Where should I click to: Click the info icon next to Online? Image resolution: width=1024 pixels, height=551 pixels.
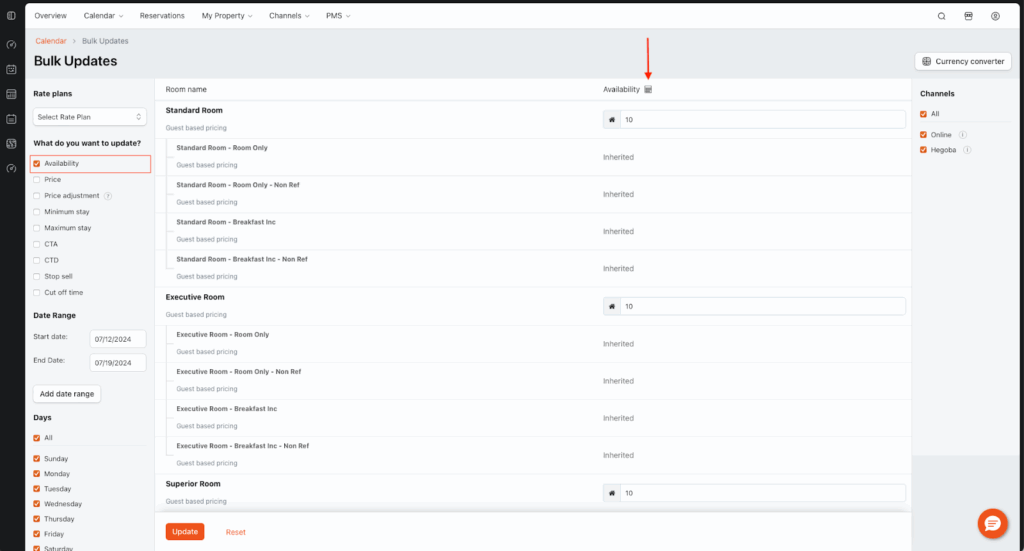click(x=962, y=135)
